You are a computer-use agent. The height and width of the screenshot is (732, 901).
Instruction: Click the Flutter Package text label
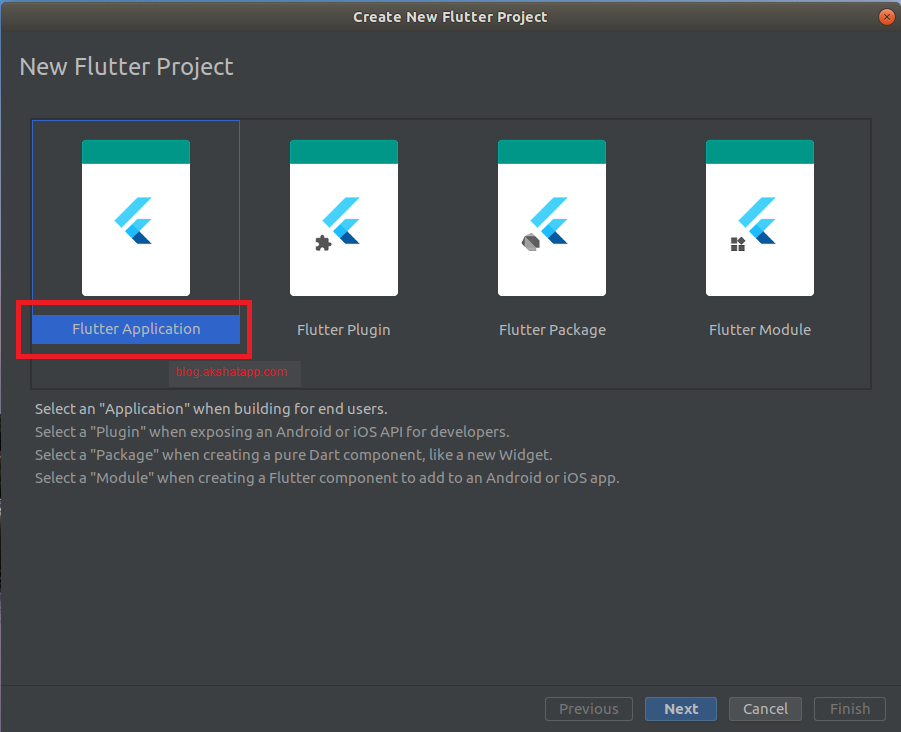(x=552, y=329)
